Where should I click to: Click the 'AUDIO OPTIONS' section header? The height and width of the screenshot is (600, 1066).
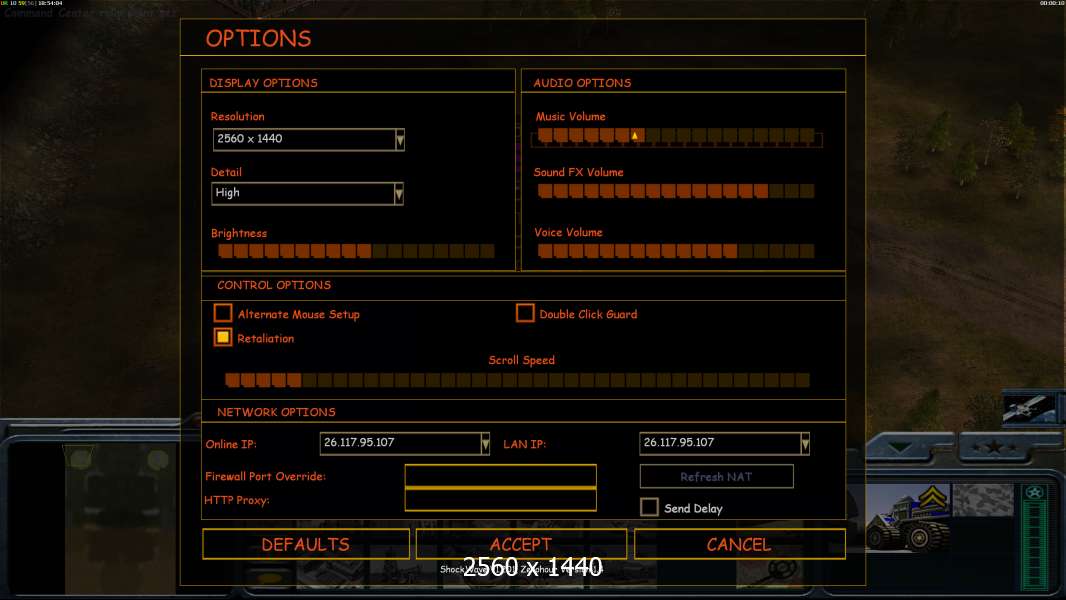[x=582, y=83]
